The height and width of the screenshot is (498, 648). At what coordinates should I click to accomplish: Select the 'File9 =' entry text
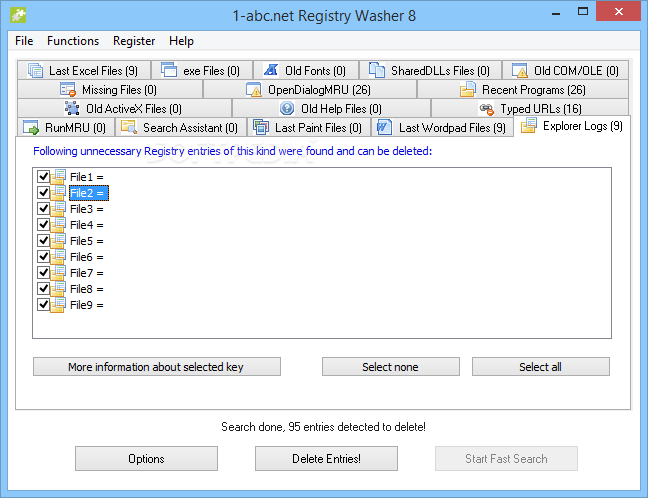[x=87, y=305]
